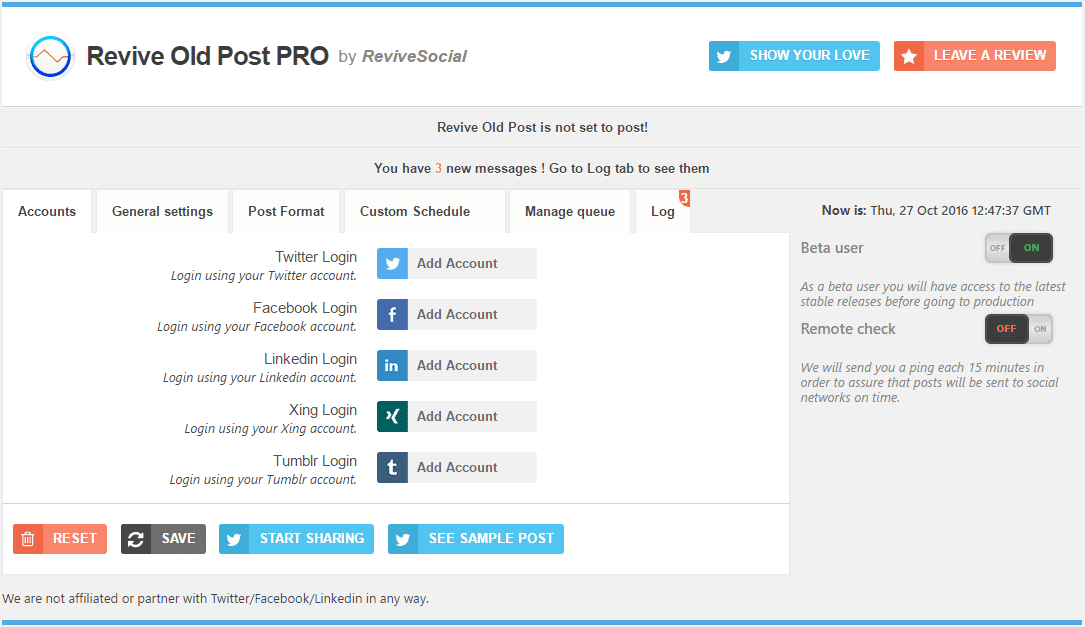This screenshot has height=627, width=1085.
Task: Click the new messages notice text
Action: tap(542, 168)
